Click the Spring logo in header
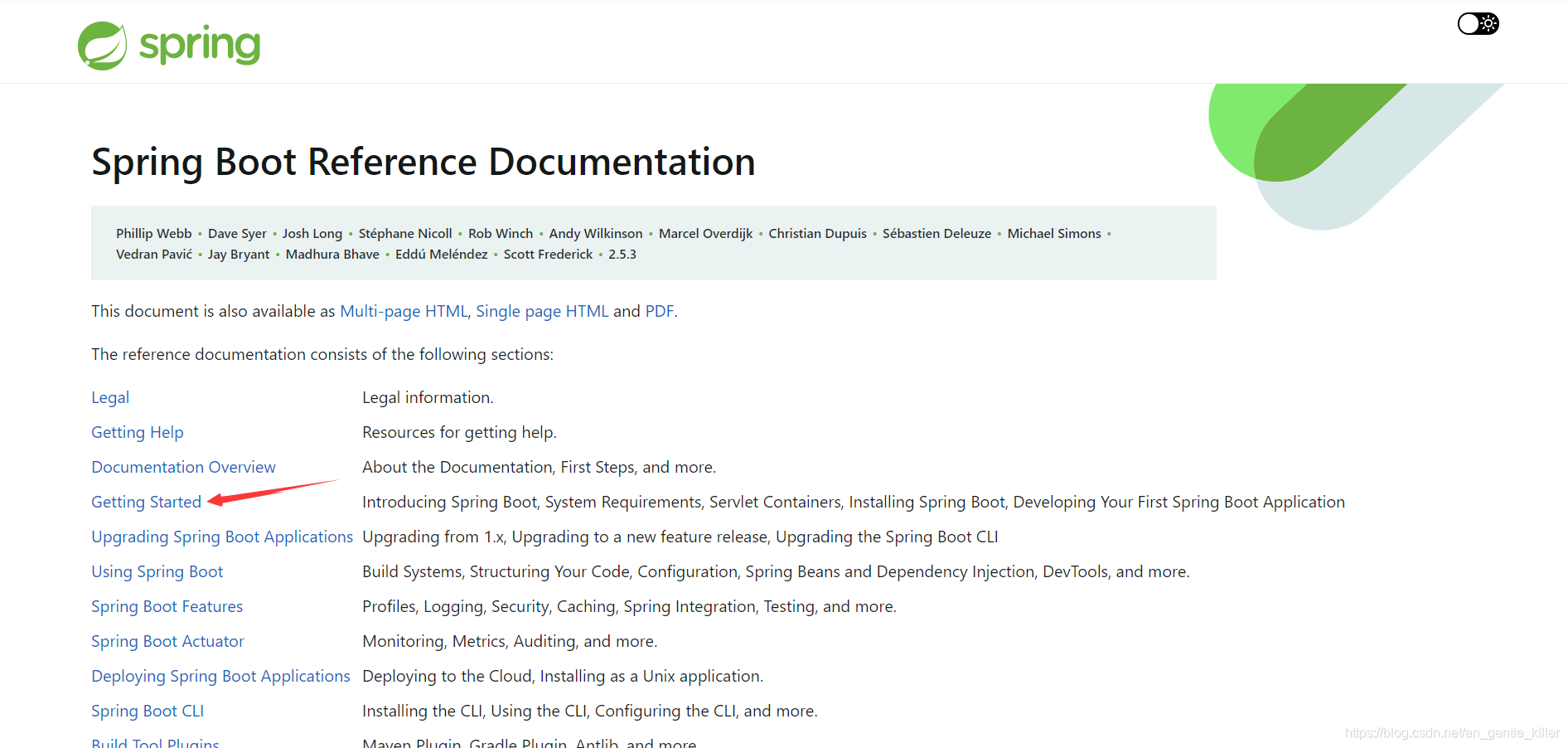 tap(169, 45)
